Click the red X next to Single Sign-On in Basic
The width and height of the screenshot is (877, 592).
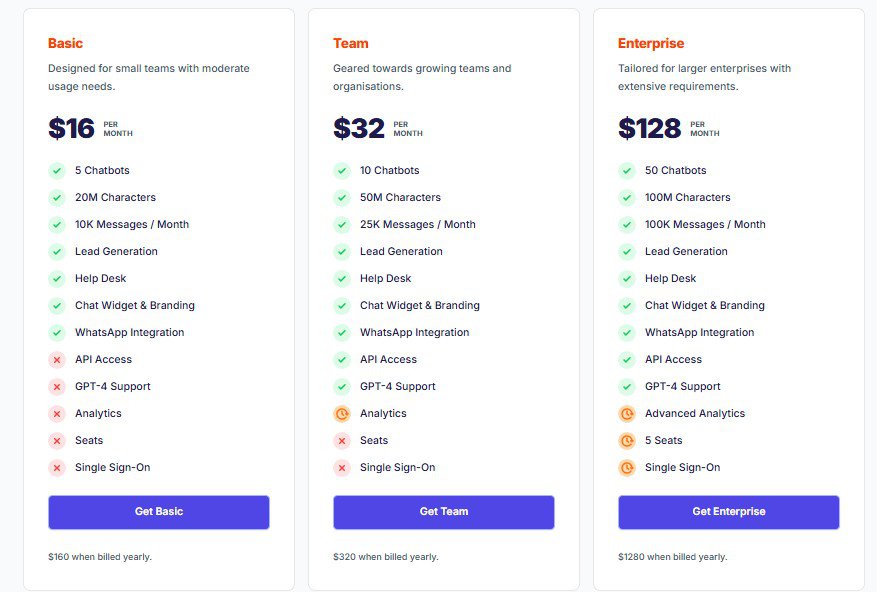tap(57, 467)
